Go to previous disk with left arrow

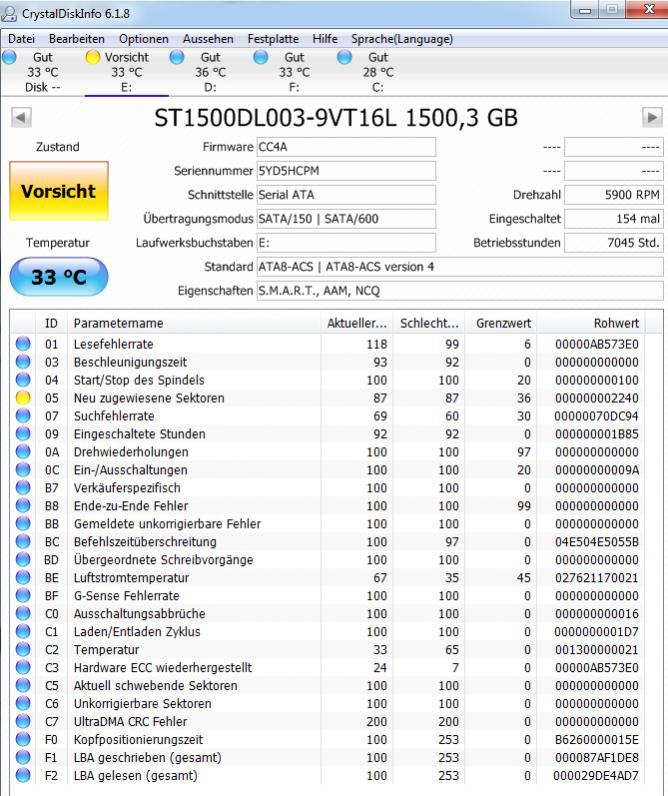[21, 118]
